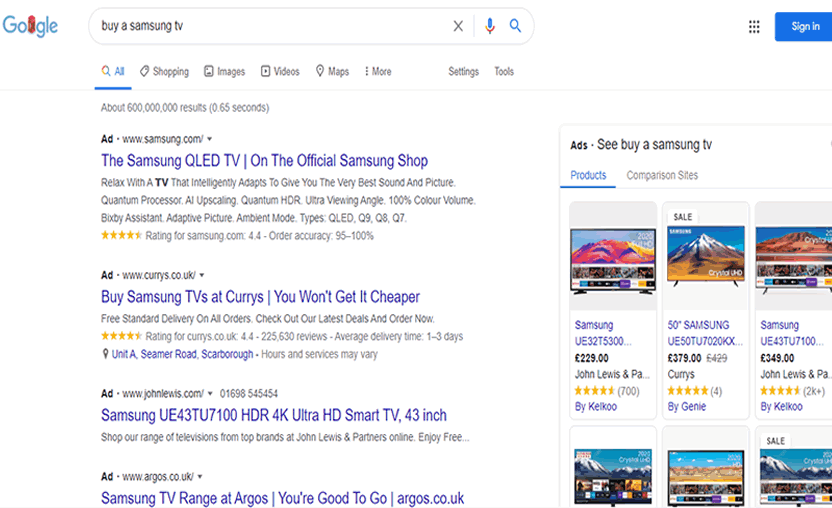Open Settings under the search bar

pyautogui.click(x=463, y=71)
